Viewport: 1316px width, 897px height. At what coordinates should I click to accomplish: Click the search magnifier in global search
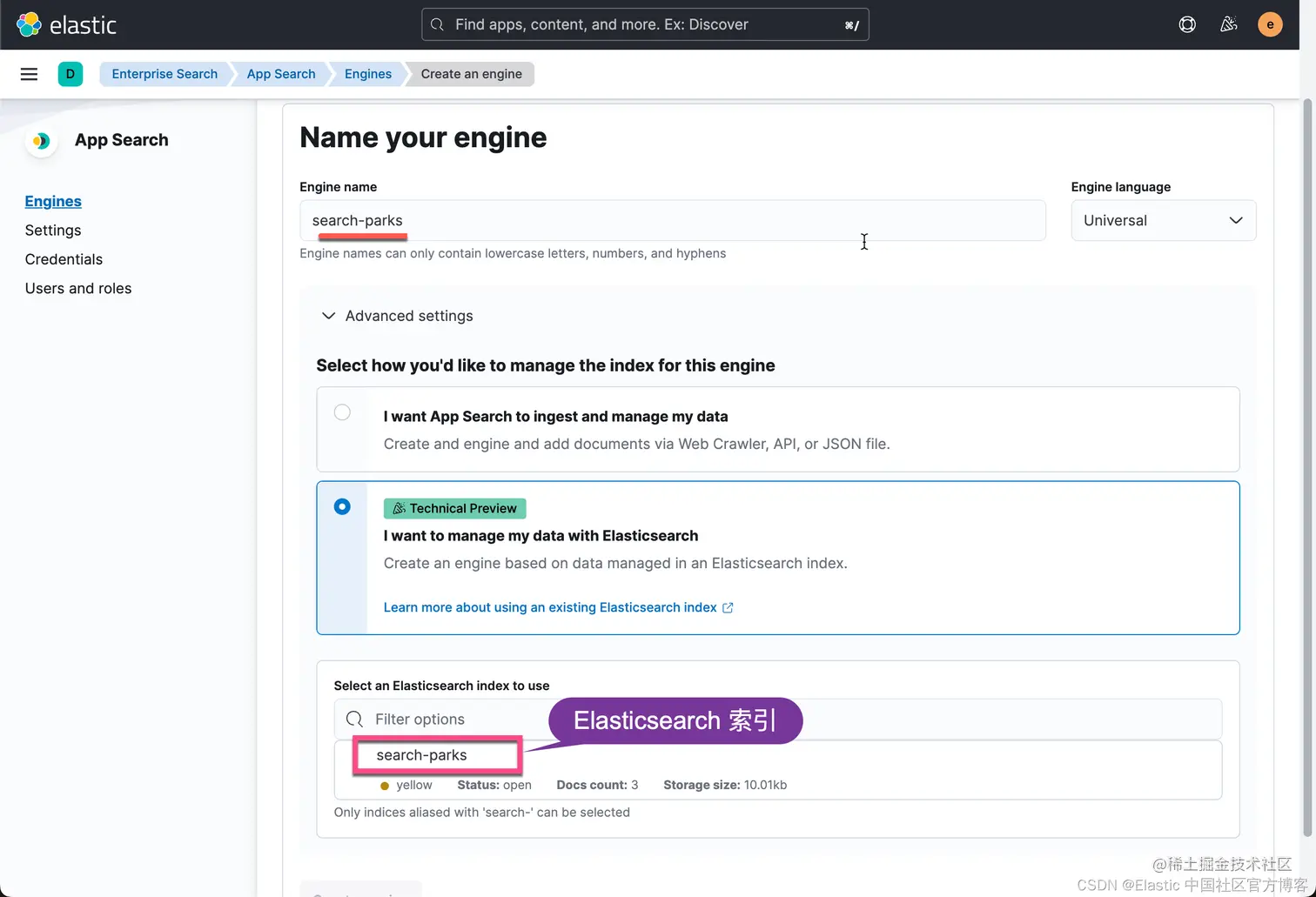pyautogui.click(x=438, y=24)
